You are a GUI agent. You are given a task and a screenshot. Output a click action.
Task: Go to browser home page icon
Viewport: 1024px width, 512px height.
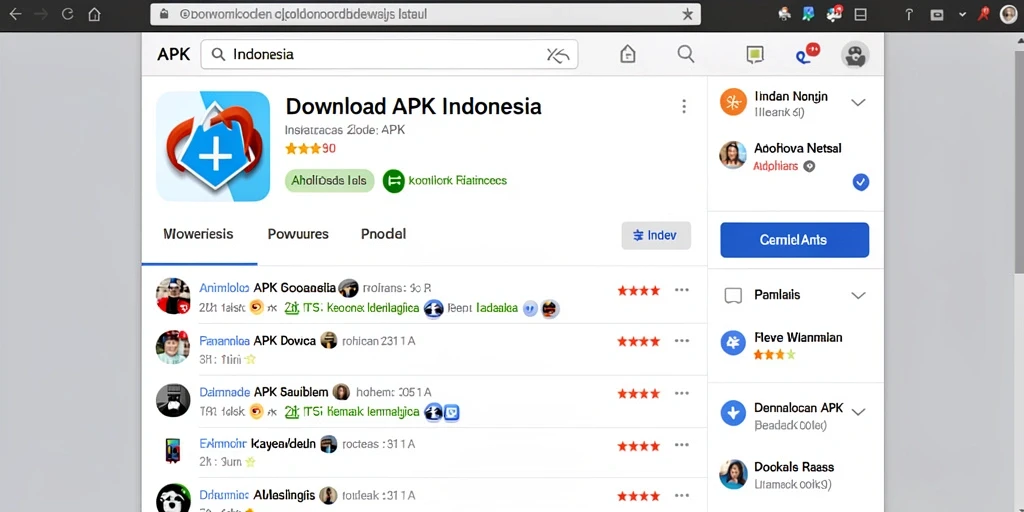(x=95, y=14)
